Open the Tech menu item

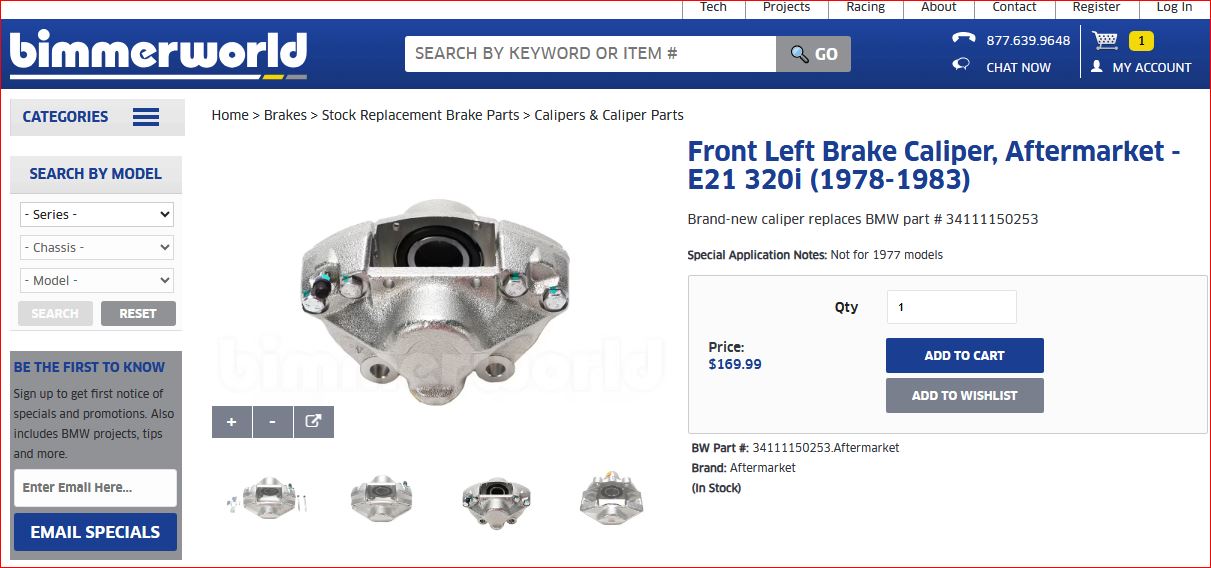[x=713, y=7]
